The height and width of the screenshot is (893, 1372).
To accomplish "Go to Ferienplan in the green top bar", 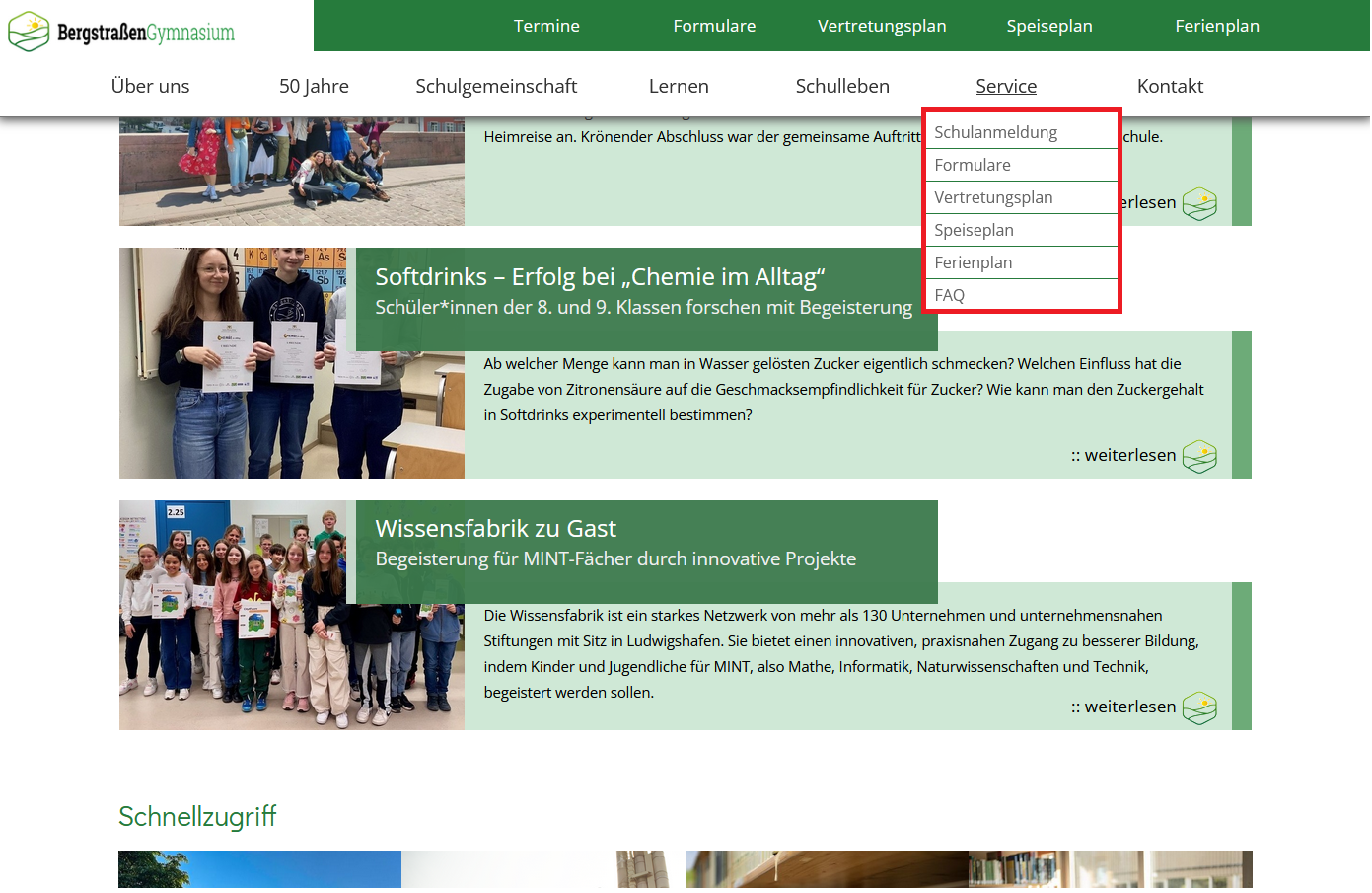I will pos(1216,26).
